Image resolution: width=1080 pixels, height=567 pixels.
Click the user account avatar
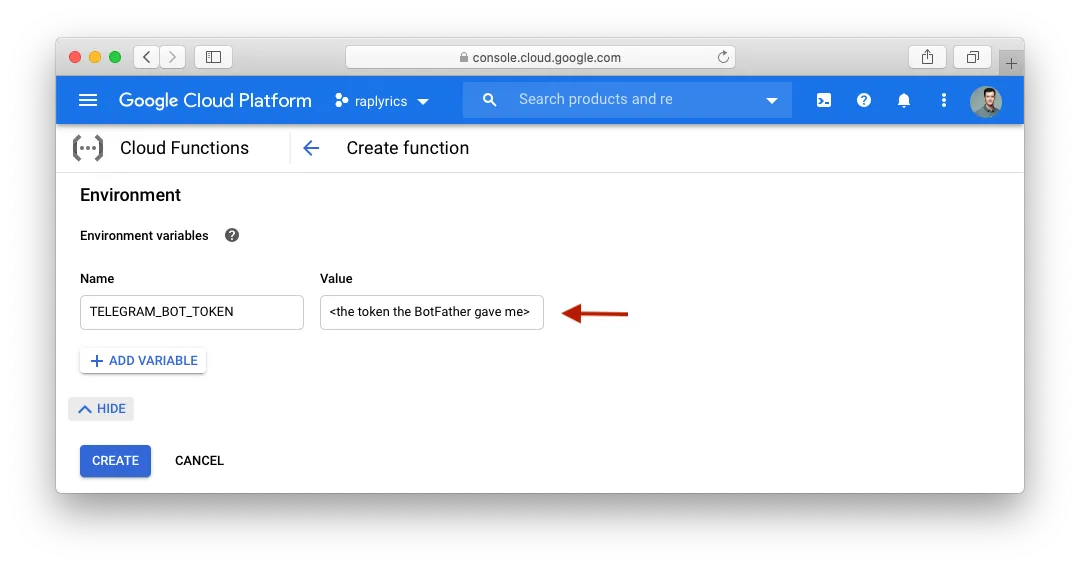tap(986, 101)
